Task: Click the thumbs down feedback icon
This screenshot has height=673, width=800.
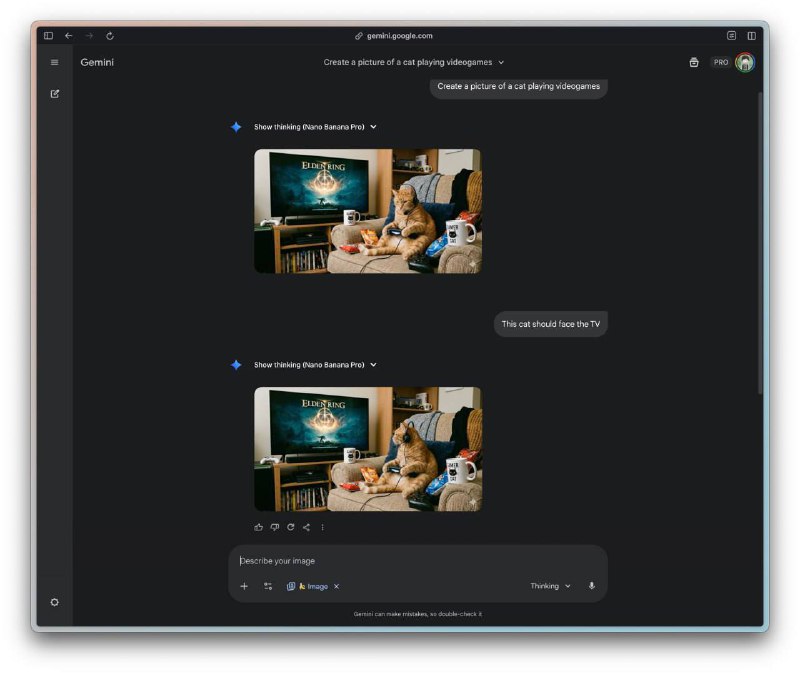Action: click(x=277, y=527)
